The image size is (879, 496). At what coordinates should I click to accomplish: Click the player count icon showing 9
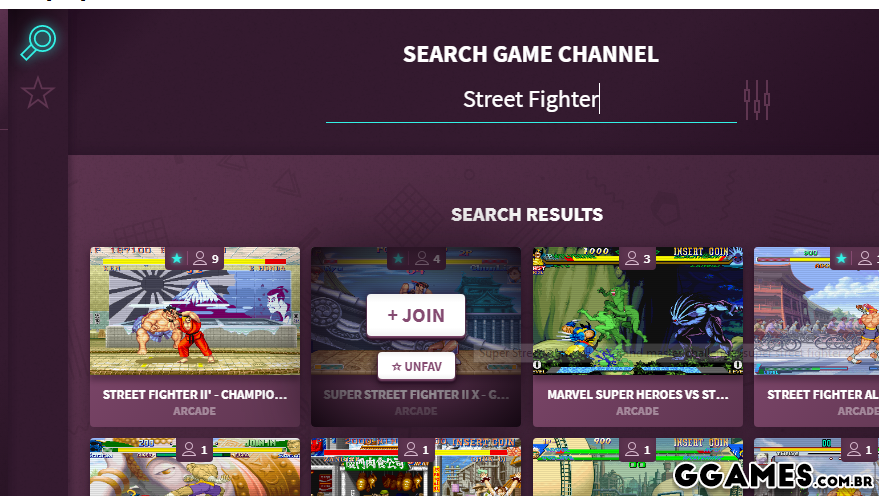(x=200, y=258)
